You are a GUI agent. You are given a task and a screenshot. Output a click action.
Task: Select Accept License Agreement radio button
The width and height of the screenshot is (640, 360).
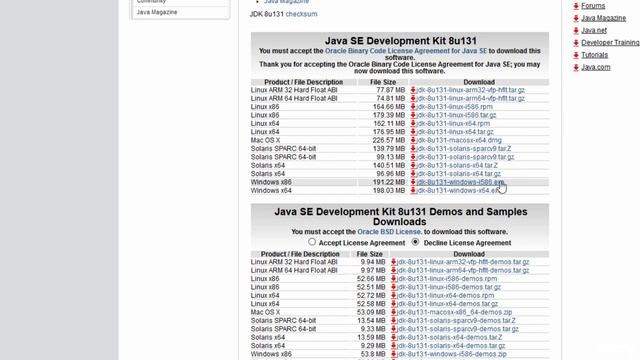312,242
